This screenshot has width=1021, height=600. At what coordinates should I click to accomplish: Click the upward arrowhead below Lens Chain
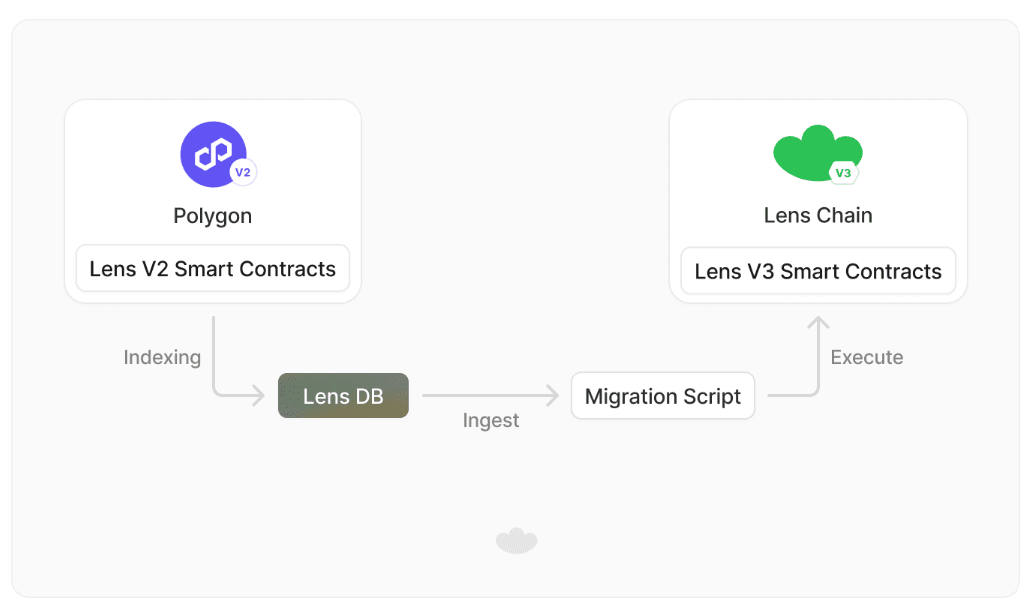click(818, 323)
